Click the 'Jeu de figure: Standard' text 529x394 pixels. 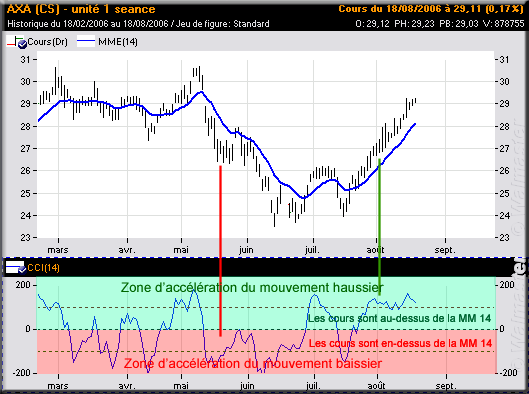[223, 24]
